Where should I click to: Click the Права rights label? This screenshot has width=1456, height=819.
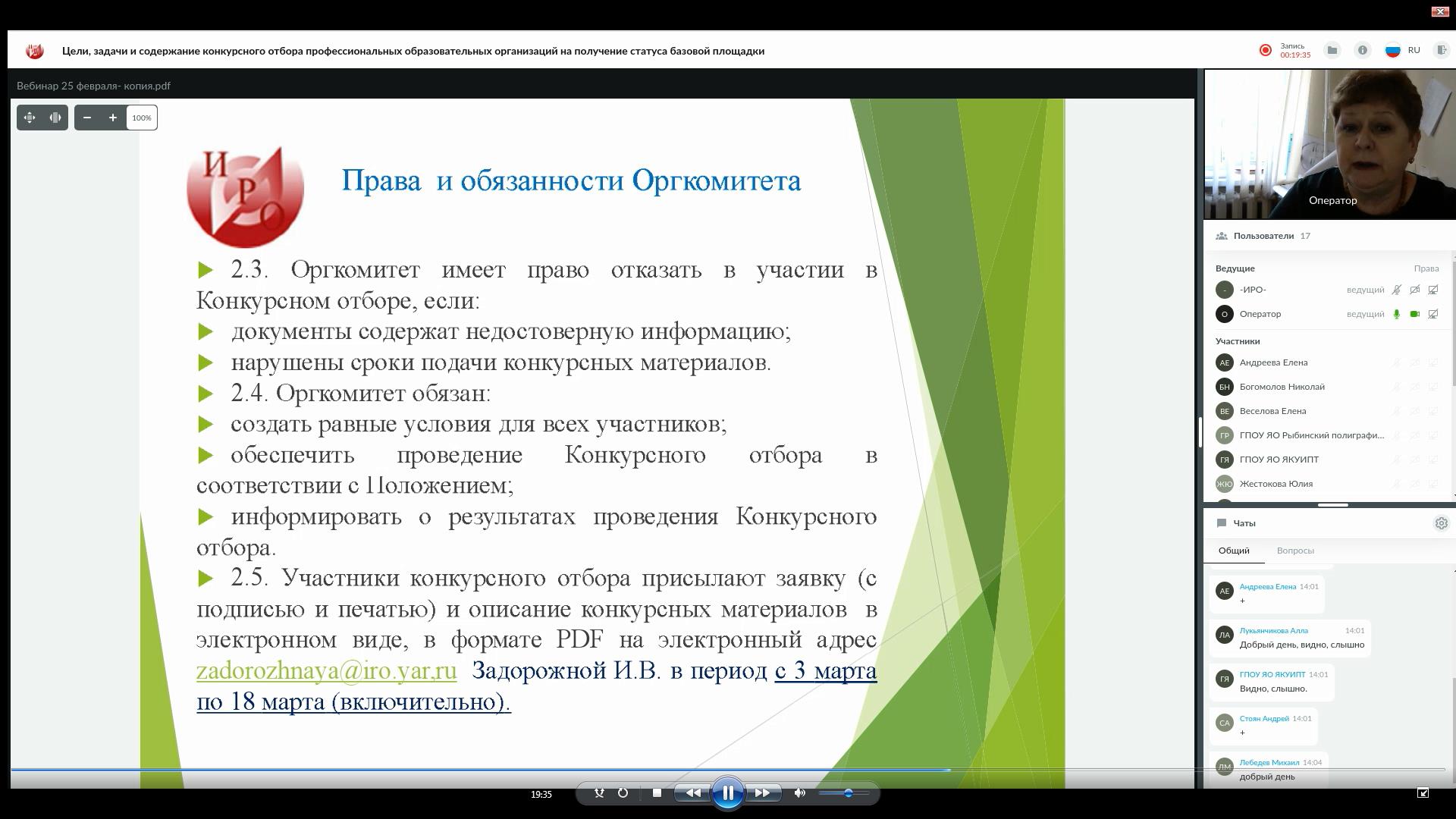coord(1426,268)
